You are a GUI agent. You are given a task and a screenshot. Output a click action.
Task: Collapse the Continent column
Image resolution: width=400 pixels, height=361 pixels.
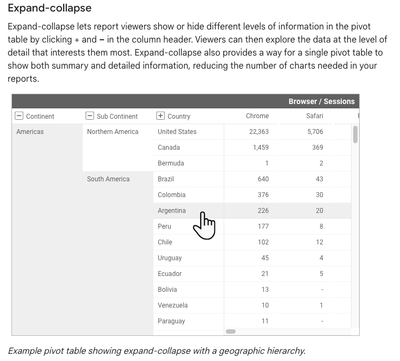click(19, 116)
